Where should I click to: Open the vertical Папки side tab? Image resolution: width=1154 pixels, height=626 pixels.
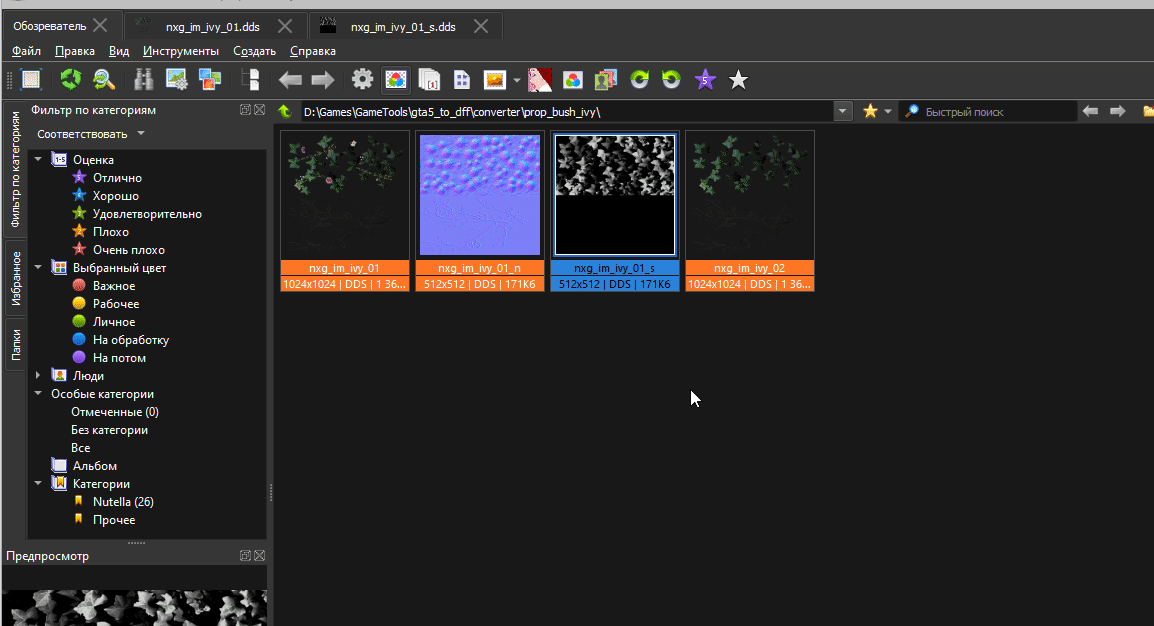click(16, 345)
